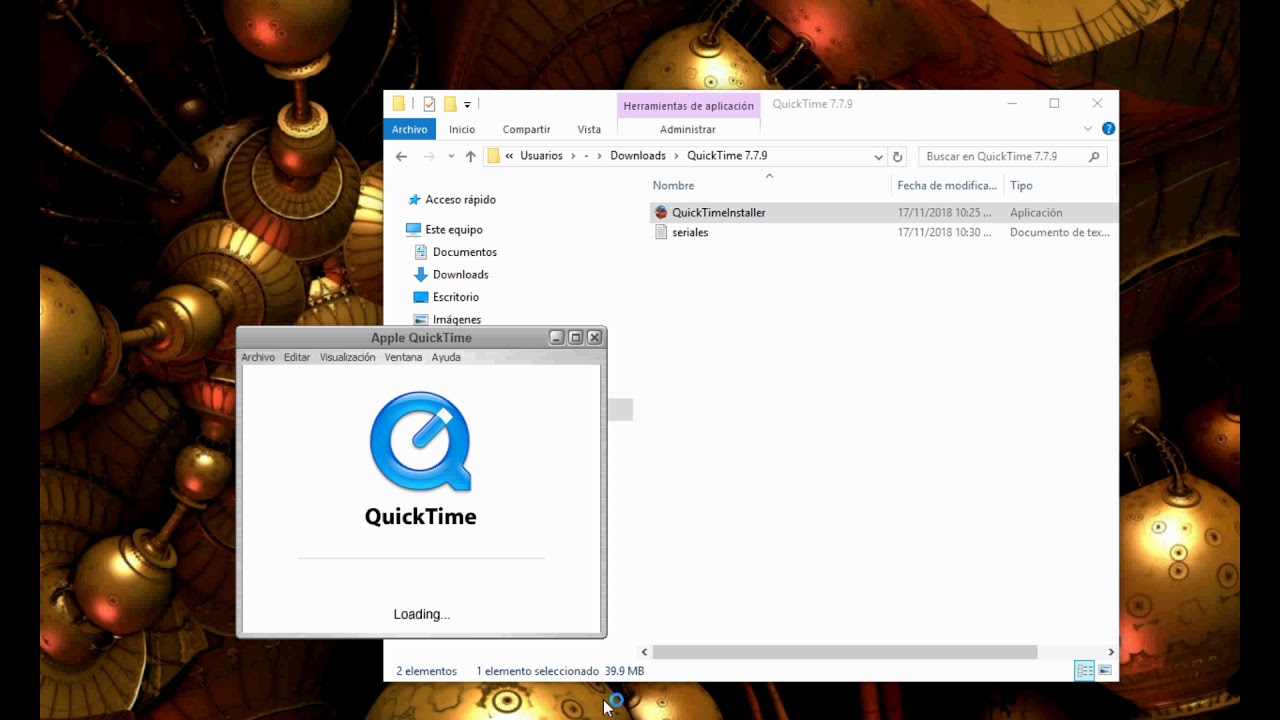
Task: Click the QuickTimeInstaller application icon
Action: pyautogui.click(x=660, y=212)
